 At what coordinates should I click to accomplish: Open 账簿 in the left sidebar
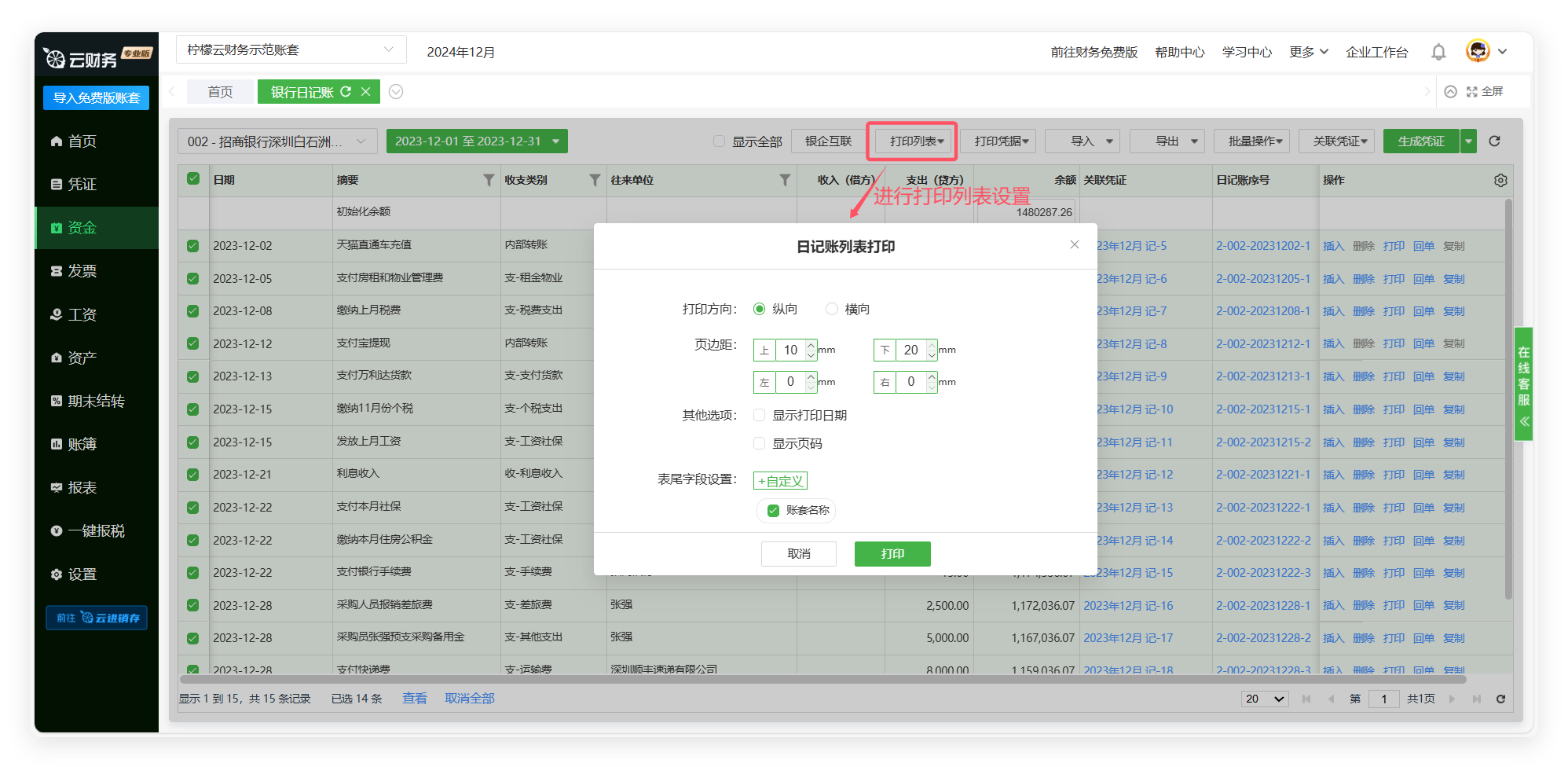point(82,445)
